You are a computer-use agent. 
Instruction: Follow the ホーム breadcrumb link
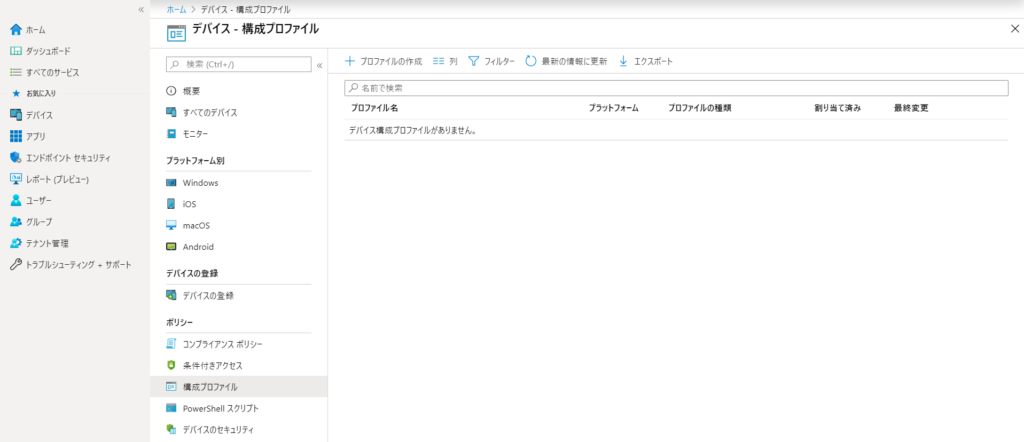(x=176, y=10)
